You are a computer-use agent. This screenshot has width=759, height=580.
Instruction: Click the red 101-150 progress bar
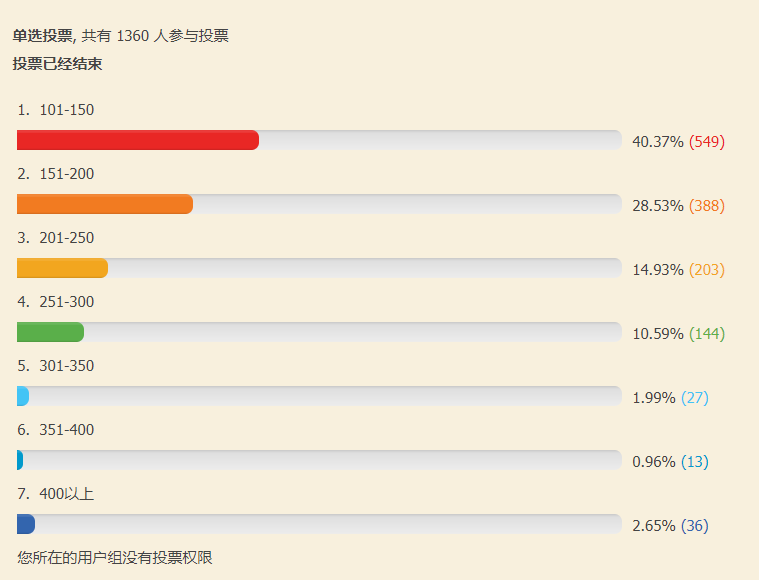pos(138,140)
